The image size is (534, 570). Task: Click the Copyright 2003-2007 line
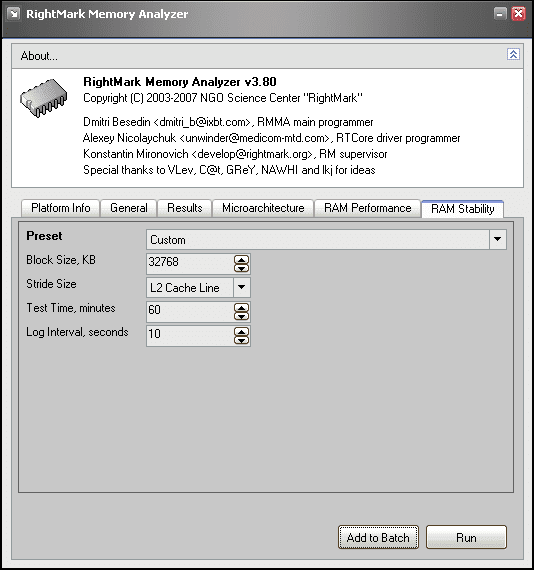223,98
